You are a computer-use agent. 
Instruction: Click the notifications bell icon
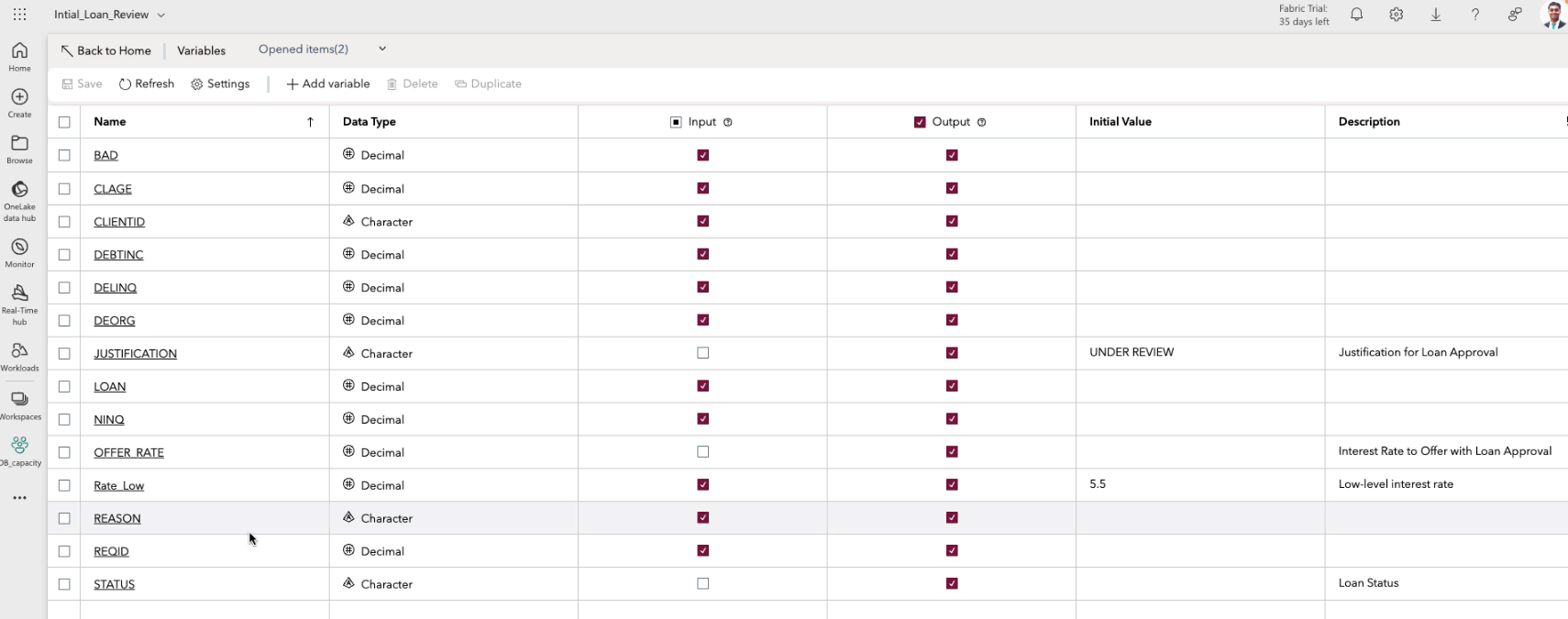coord(1356,15)
